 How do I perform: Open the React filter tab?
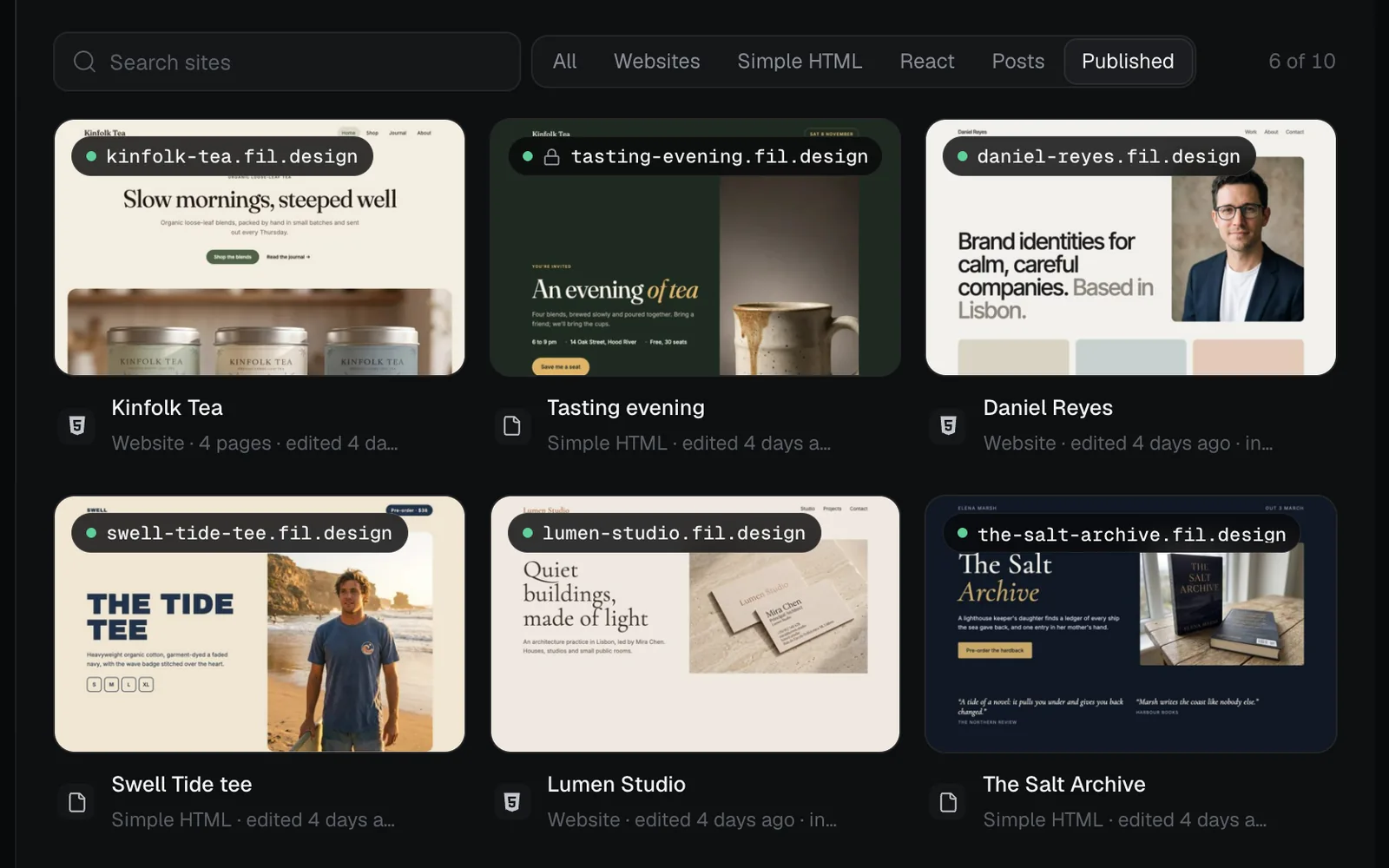pyautogui.click(x=926, y=62)
